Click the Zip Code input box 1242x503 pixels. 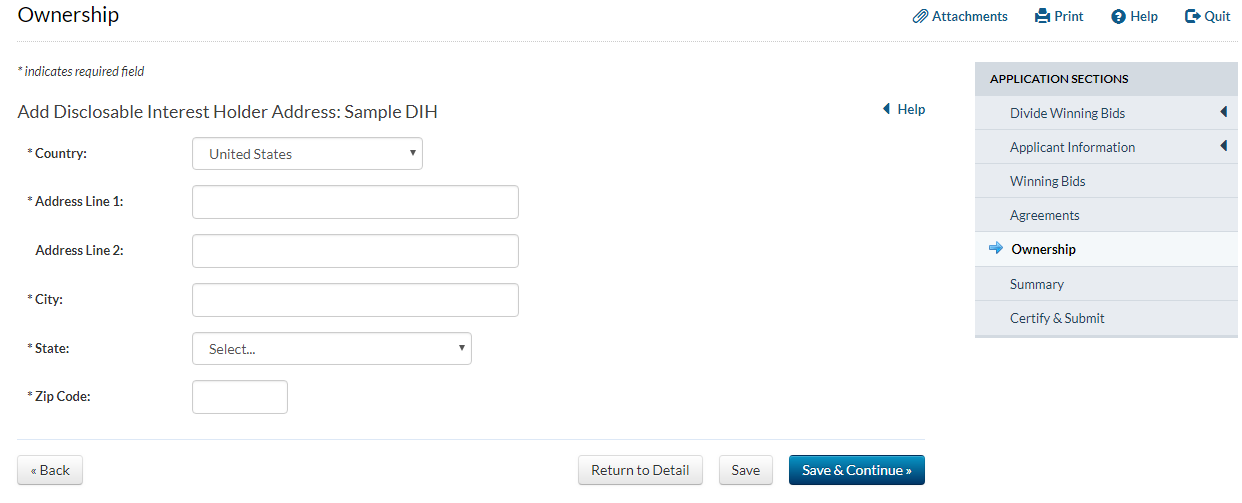coord(240,397)
